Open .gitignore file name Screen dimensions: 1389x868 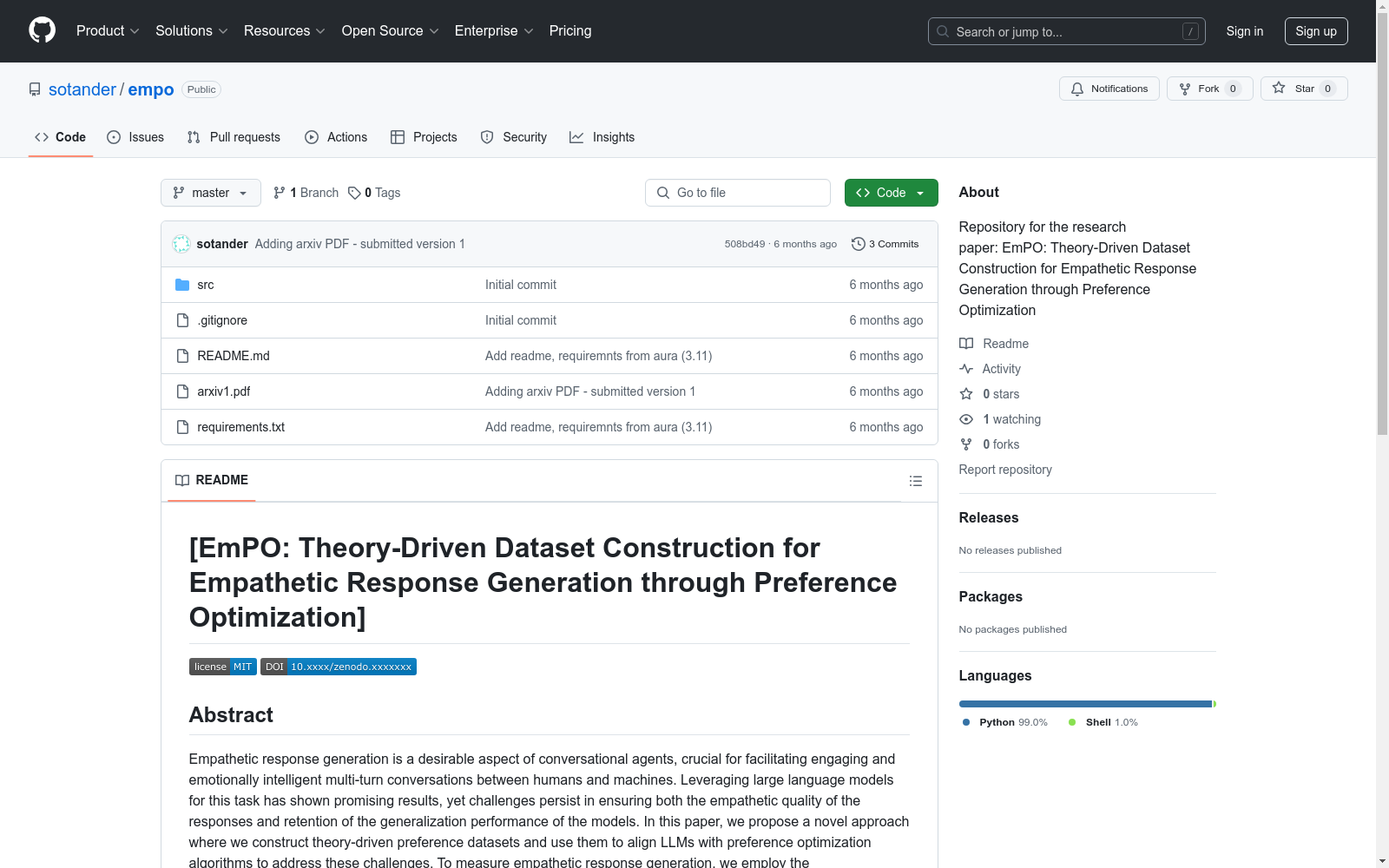point(222,320)
